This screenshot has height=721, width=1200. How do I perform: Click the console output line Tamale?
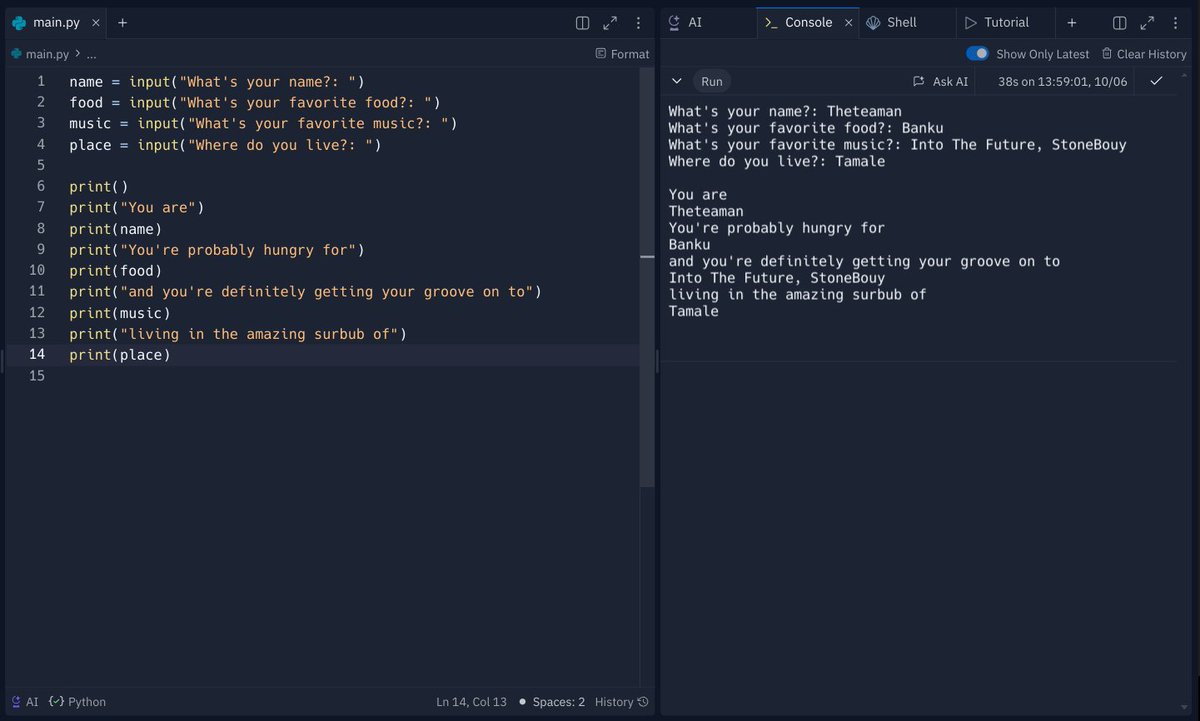coord(693,311)
